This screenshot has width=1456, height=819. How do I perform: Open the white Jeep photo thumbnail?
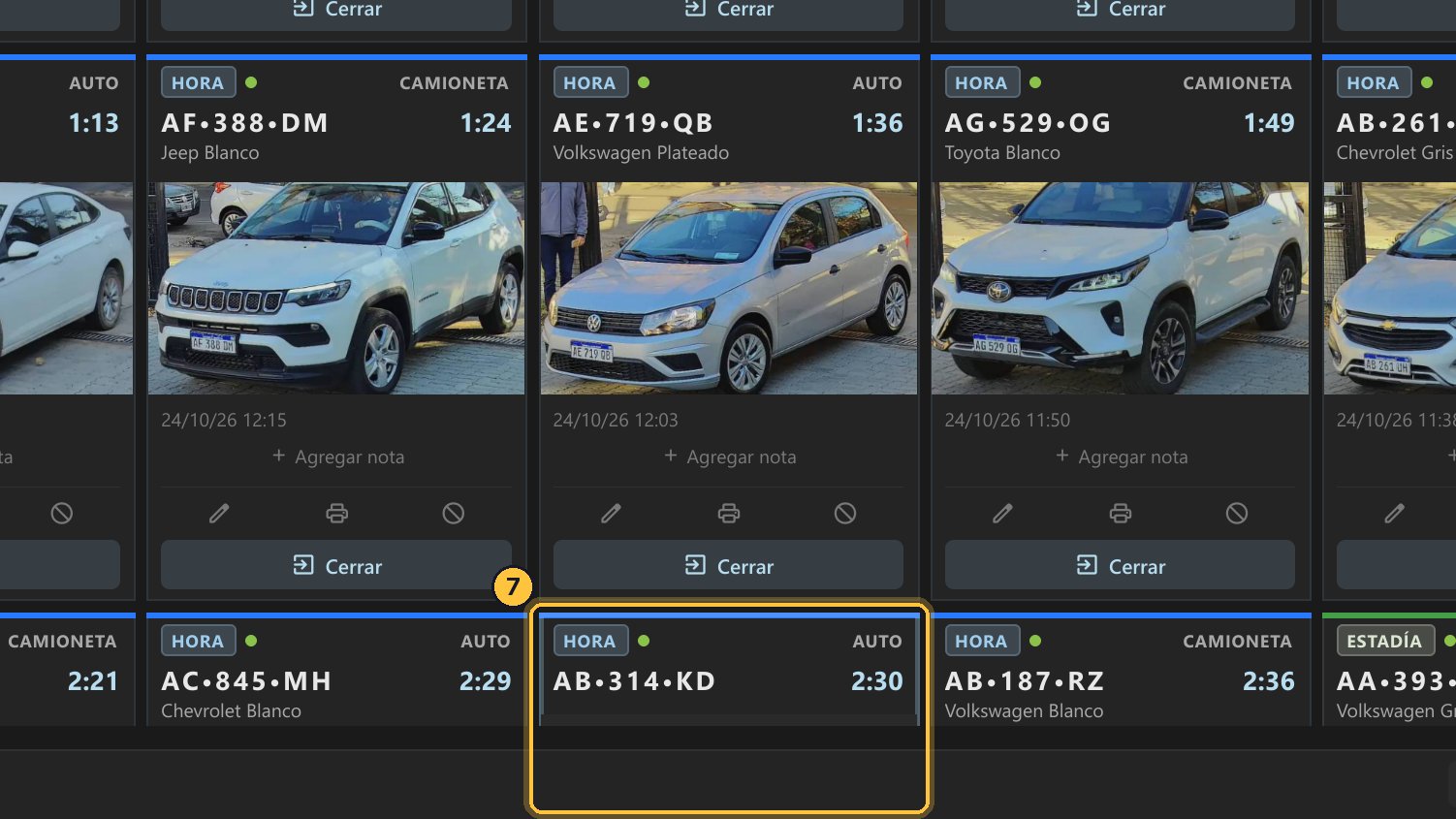tap(336, 288)
